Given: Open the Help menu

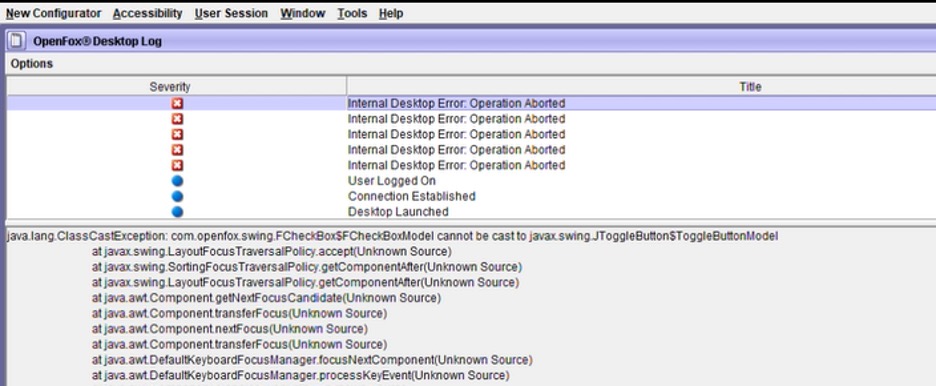Looking at the screenshot, I should 391,13.
